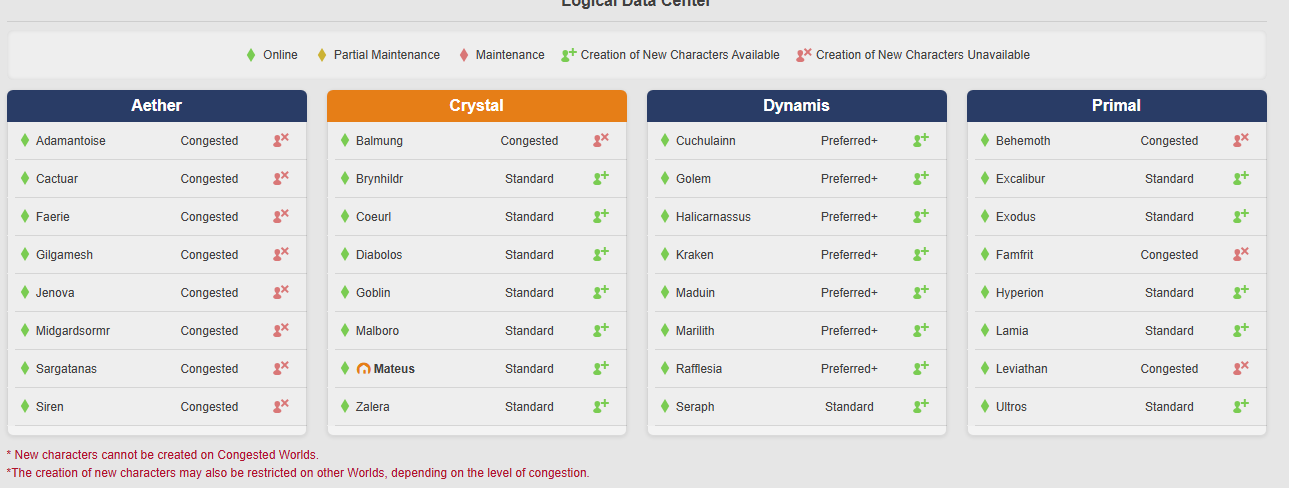Click the Lamia world name
The image size is (1289, 488).
[x=1012, y=331]
